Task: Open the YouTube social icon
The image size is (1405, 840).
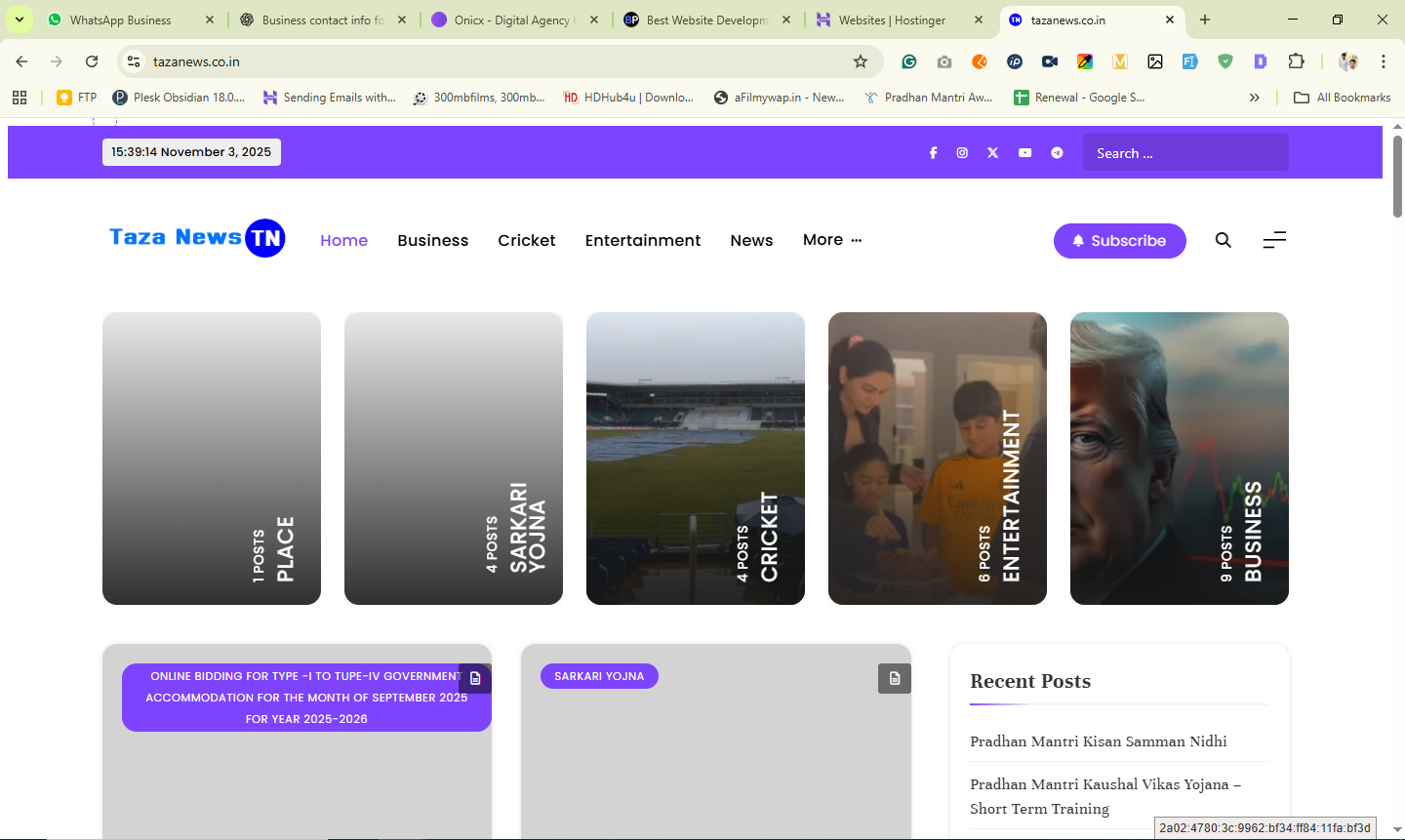Action: 1024,153
